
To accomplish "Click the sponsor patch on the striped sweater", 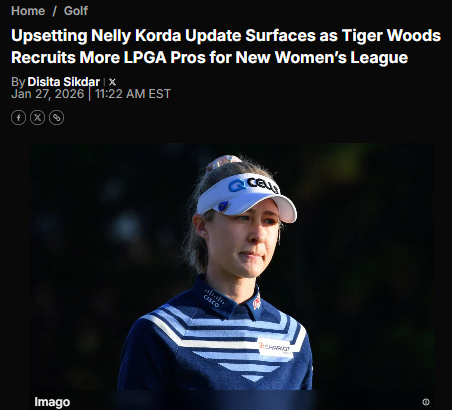I will pos(275,348).
